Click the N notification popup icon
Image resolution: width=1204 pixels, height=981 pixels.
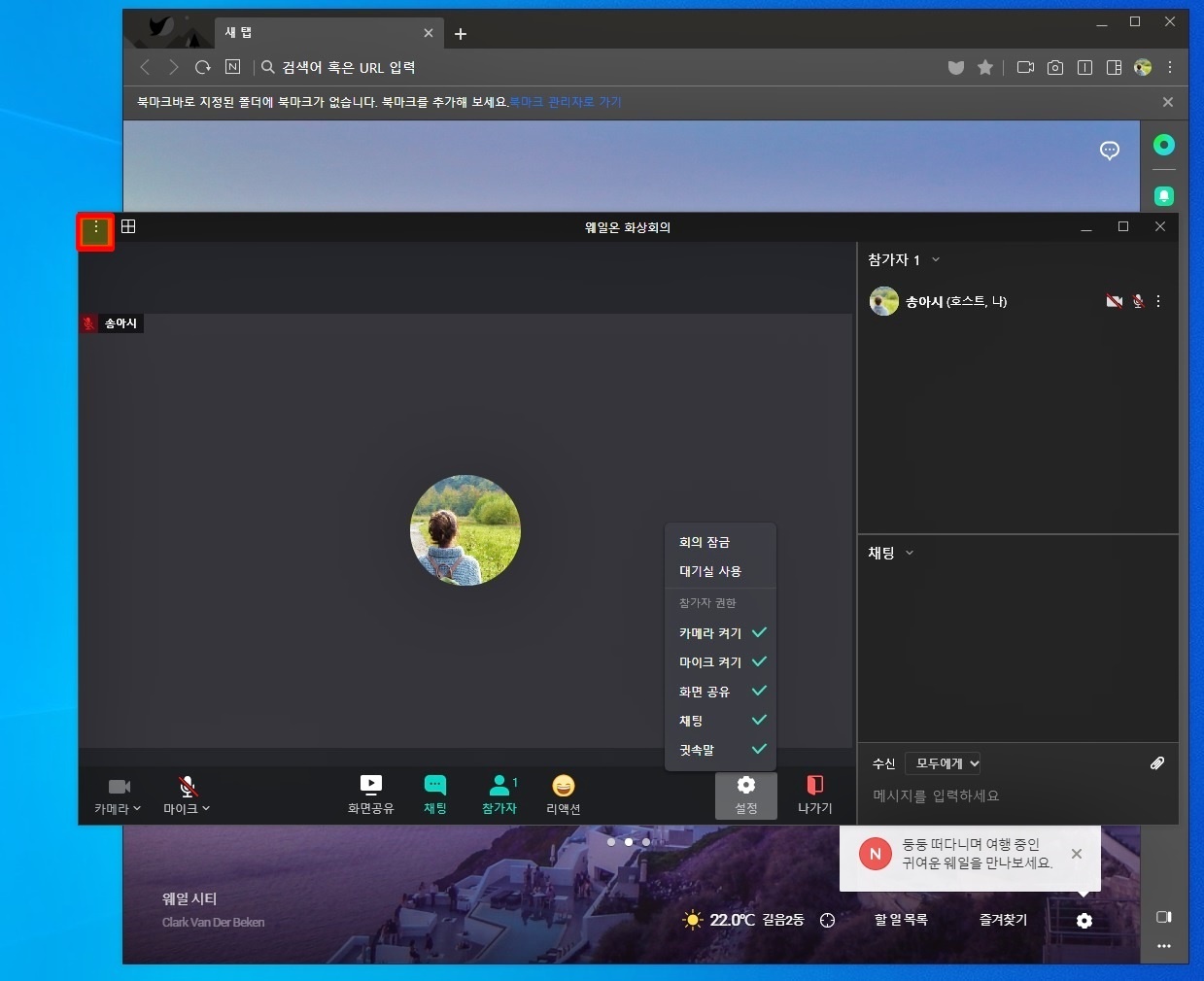[x=876, y=854]
